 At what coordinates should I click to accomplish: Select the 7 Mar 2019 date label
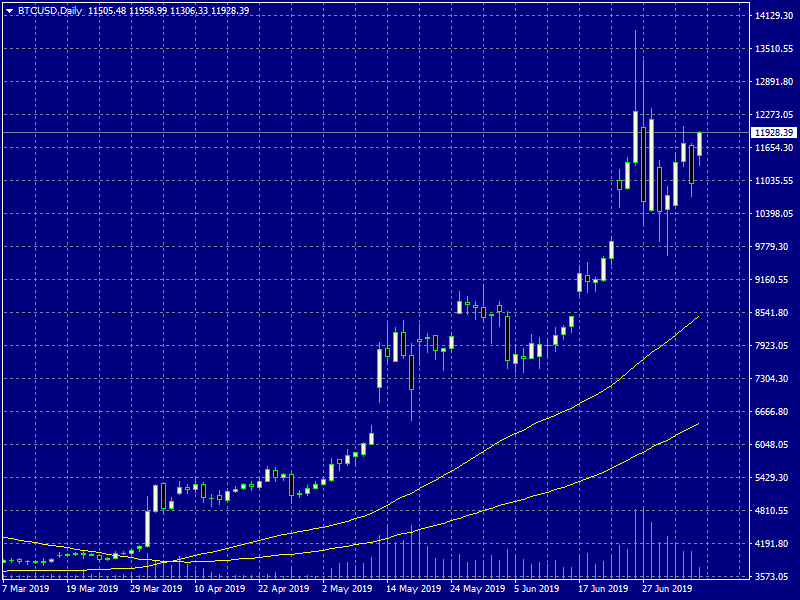27,589
